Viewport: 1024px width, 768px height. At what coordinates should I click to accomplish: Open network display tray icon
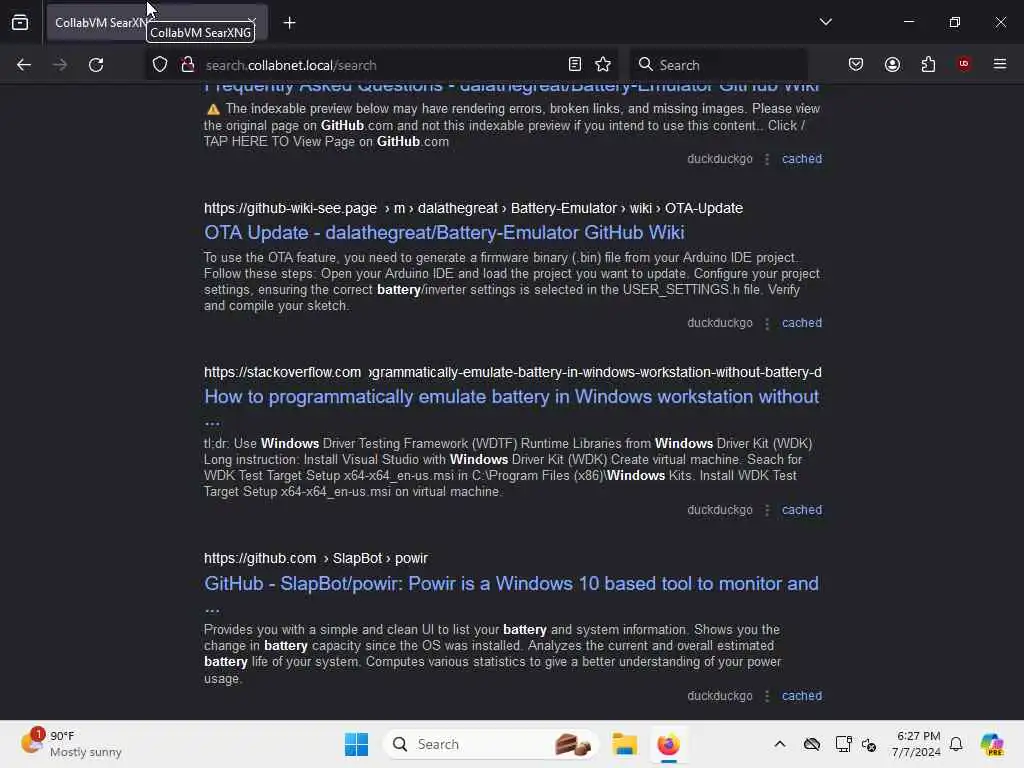click(x=843, y=744)
